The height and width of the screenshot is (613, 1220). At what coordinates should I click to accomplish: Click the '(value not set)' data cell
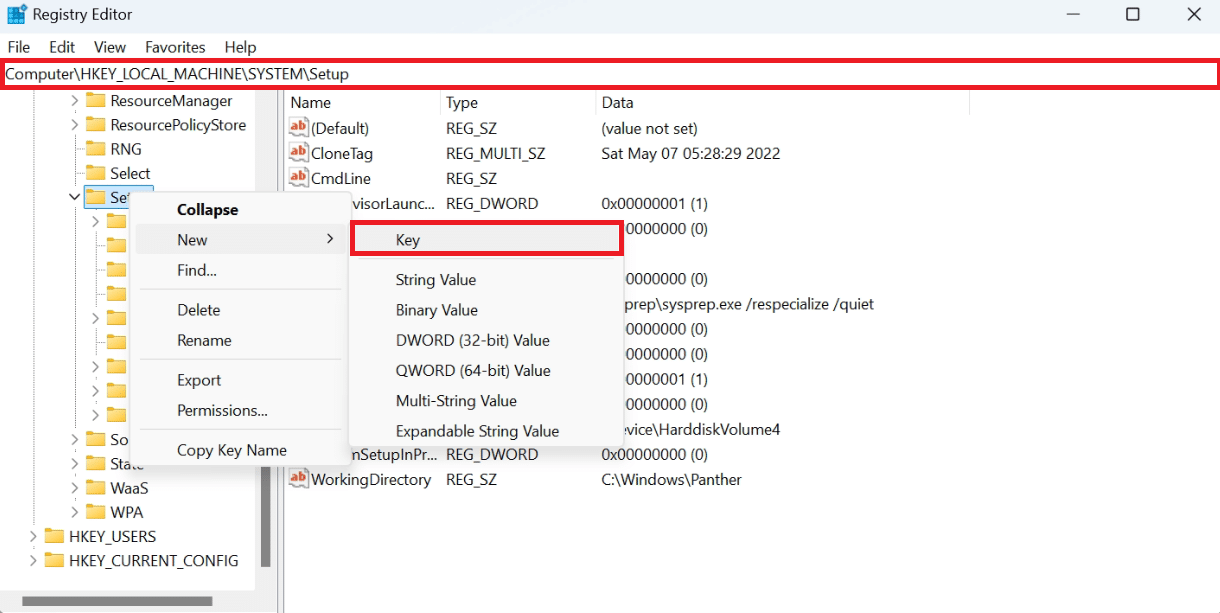click(x=649, y=128)
